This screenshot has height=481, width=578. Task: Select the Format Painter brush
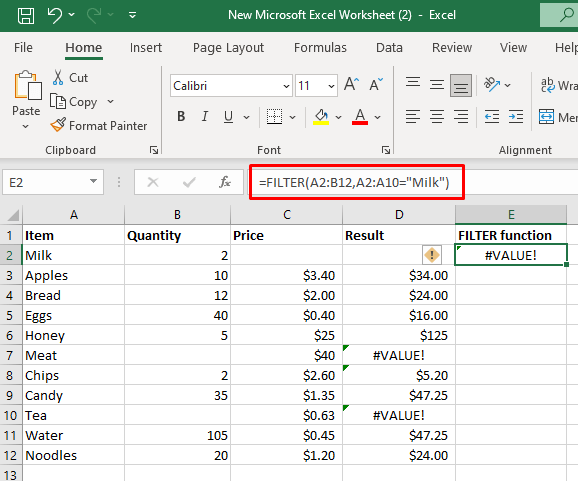[58, 125]
